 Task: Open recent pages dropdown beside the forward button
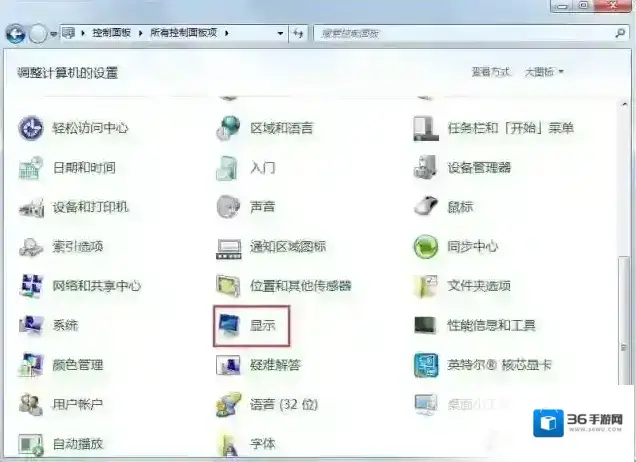(53, 34)
